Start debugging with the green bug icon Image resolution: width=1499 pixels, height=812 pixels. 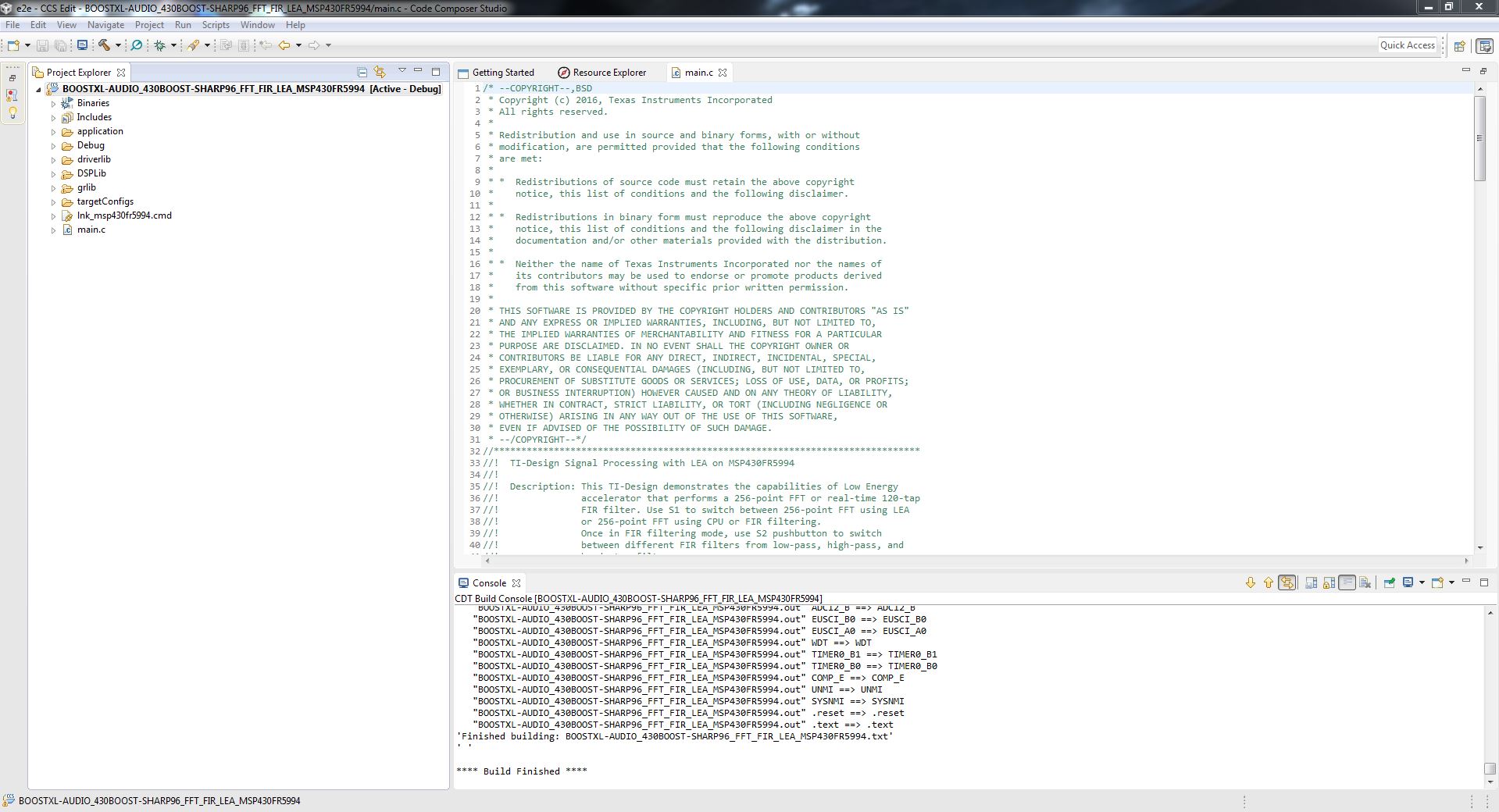[x=159, y=45]
